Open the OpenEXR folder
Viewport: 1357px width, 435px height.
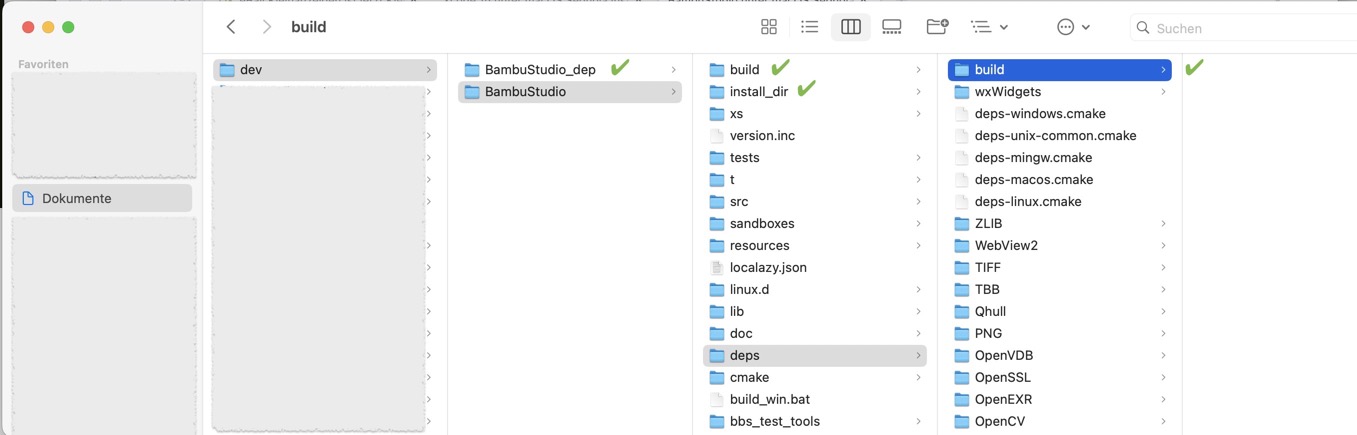(x=1060, y=400)
